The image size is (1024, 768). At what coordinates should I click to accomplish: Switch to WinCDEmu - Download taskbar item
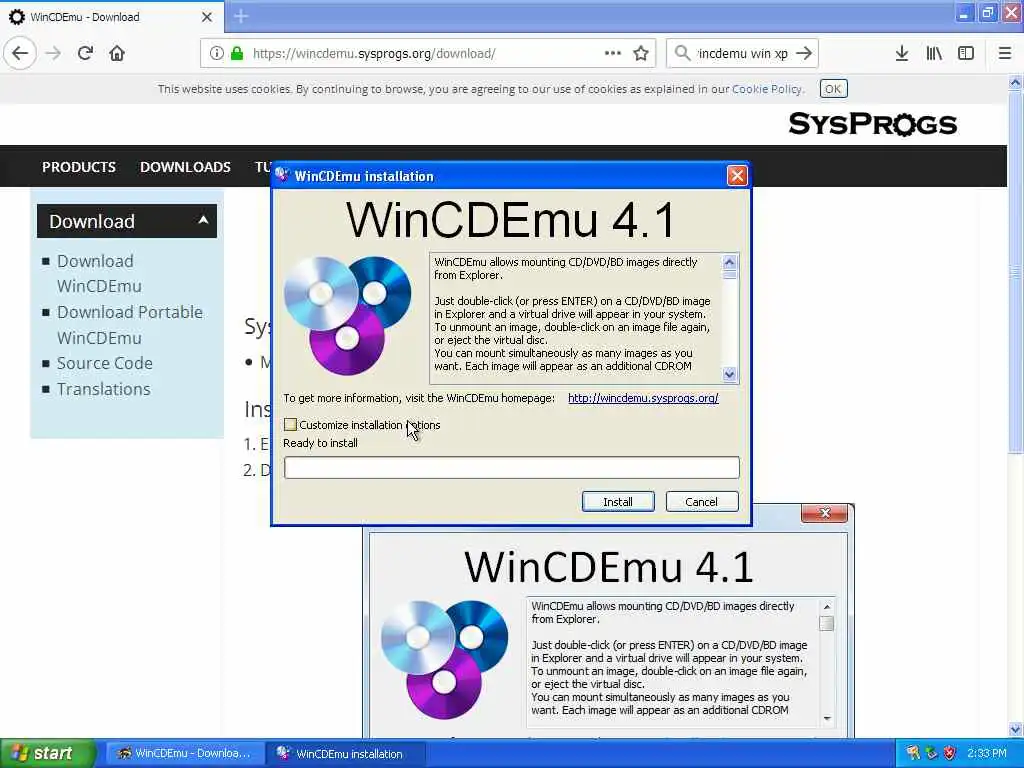pyautogui.click(x=185, y=754)
